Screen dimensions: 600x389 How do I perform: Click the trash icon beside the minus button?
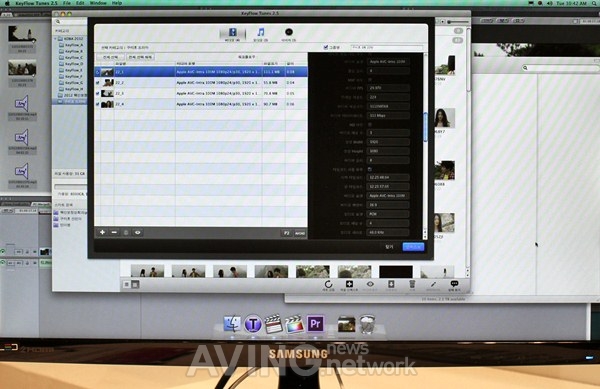126,232
